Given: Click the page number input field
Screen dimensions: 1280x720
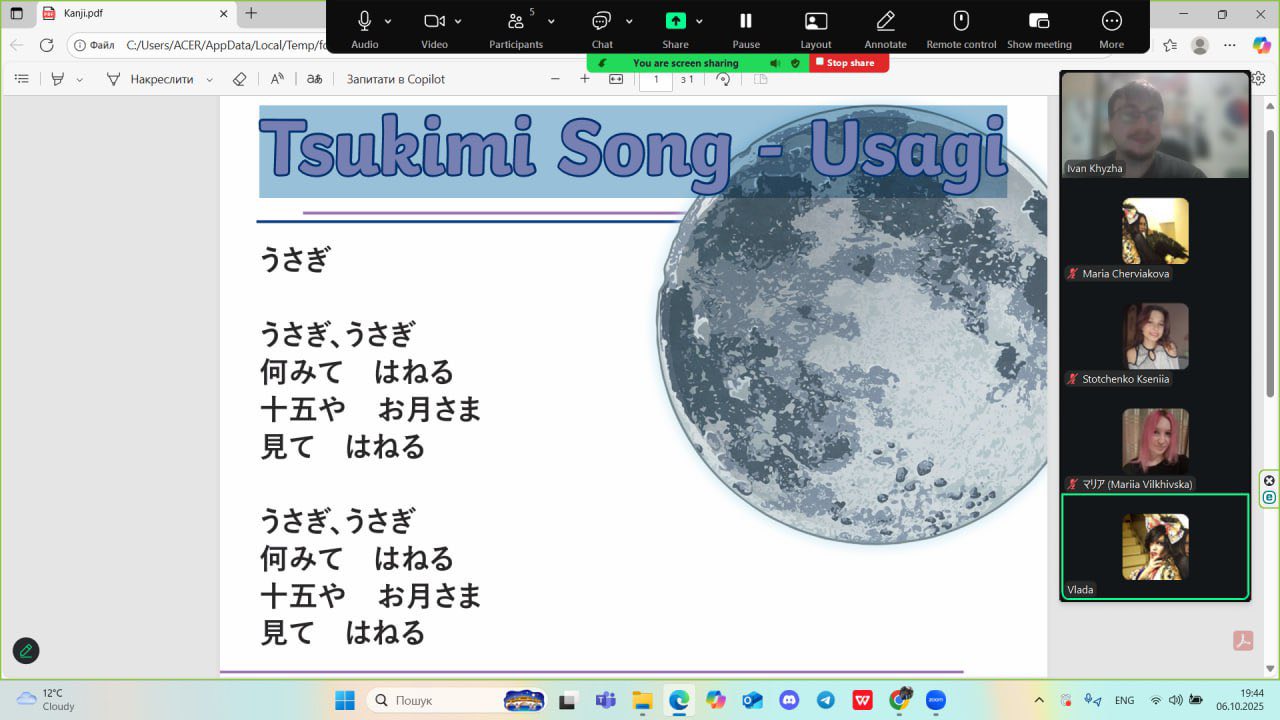Looking at the screenshot, I should [x=656, y=79].
